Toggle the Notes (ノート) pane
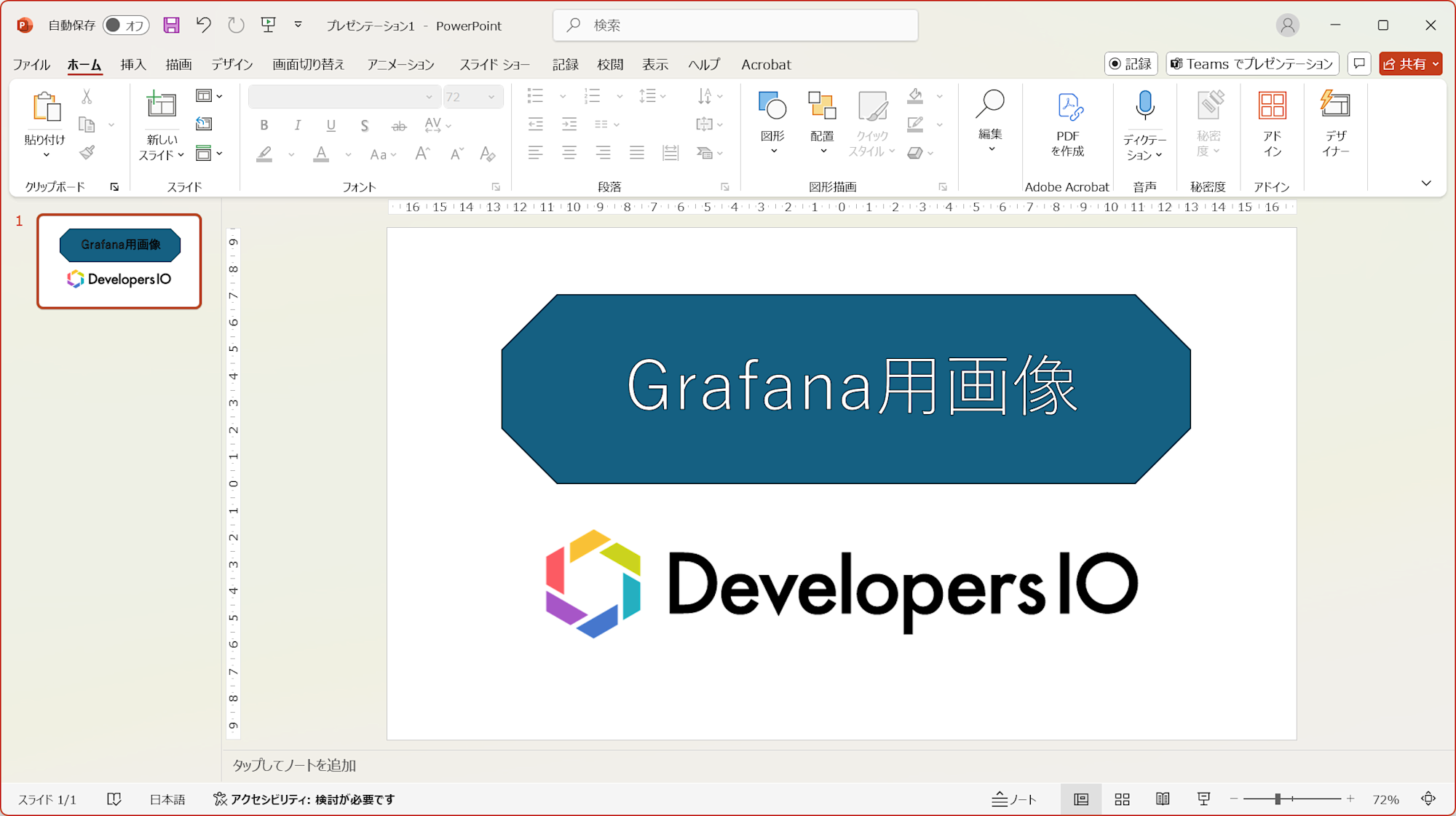The height and width of the screenshot is (816, 1456). [1014, 799]
